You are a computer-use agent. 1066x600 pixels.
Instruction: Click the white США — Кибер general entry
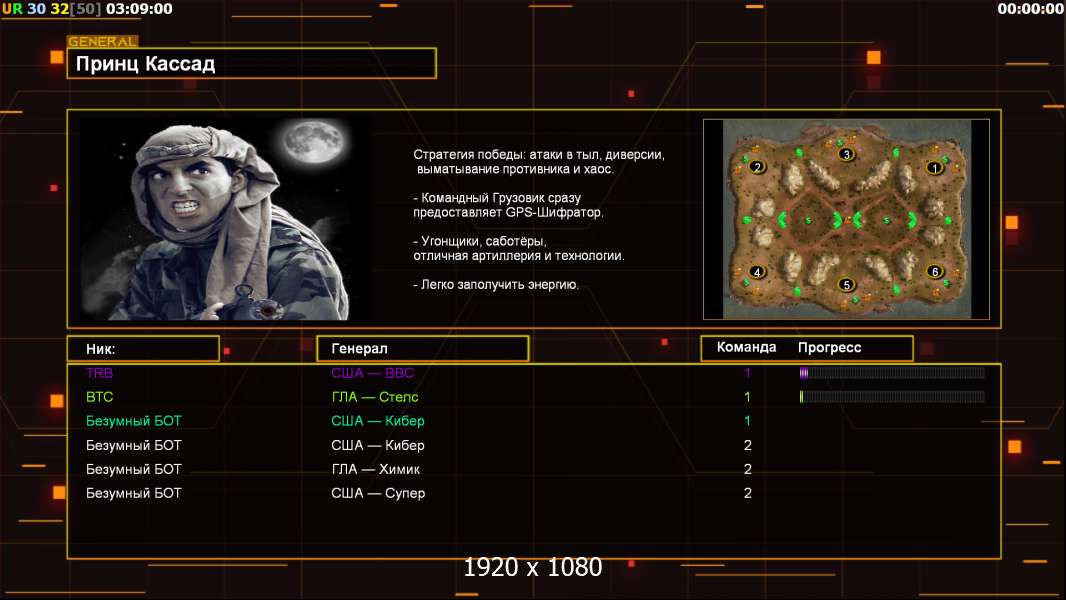(378, 445)
